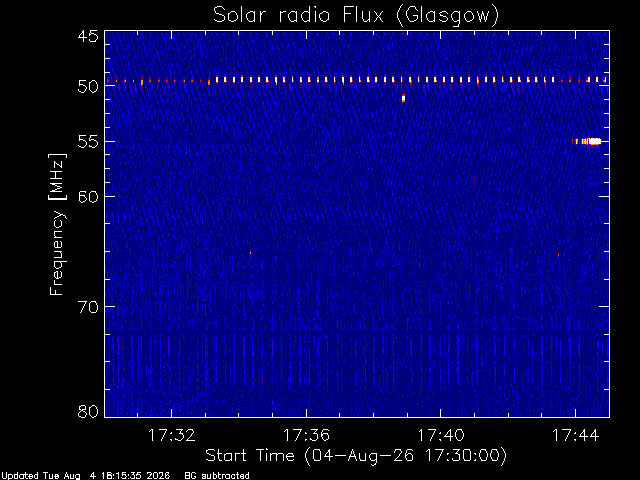Click the "BG subtracted" footer note
The height and width of the screenshot is (480, 640).
pyautogui.click(x=217, y=476)
